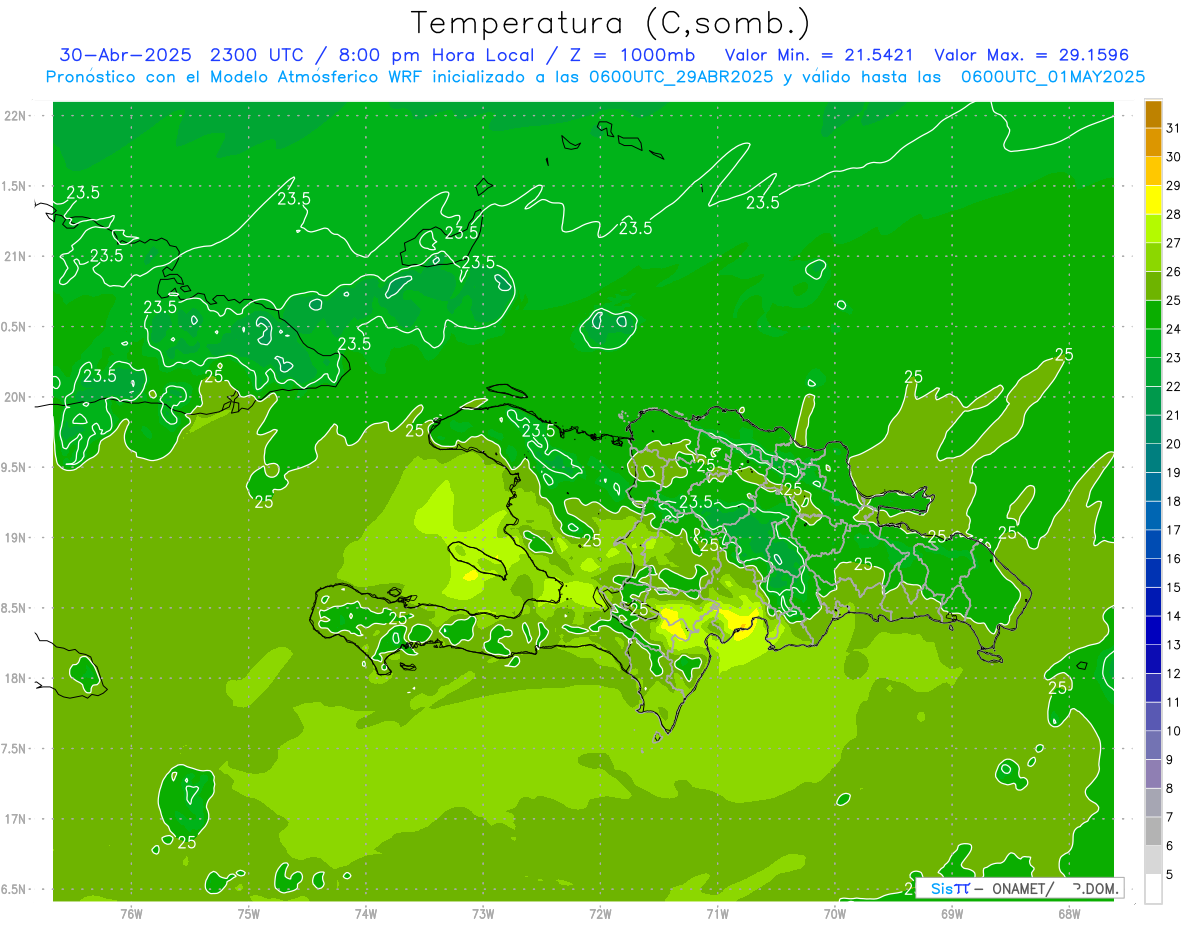Image resolution: width=1200 pixels, height=927 pixels.
Task: Click the 73W longitude axis label
Action: 483,914
